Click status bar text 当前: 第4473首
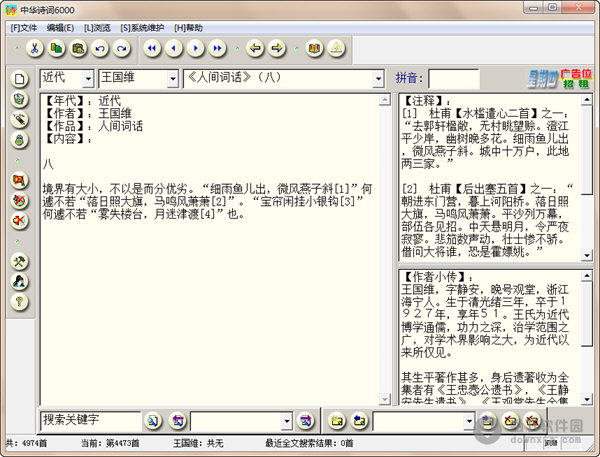 pos(110,443)
